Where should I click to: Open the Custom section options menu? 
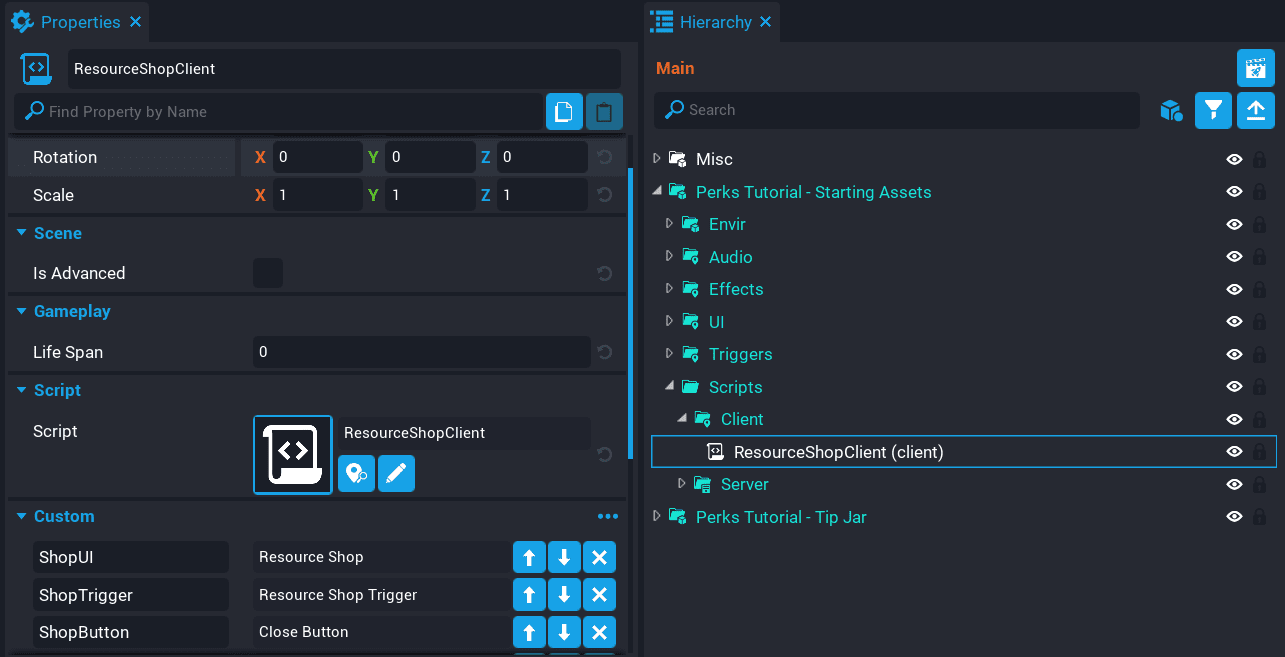pos(607,517)
